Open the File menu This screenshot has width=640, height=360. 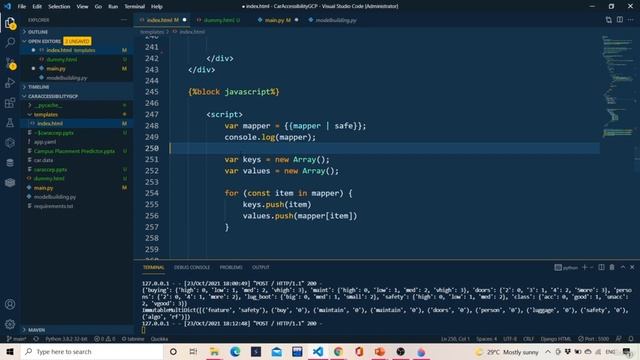click(x=22, y=7)
